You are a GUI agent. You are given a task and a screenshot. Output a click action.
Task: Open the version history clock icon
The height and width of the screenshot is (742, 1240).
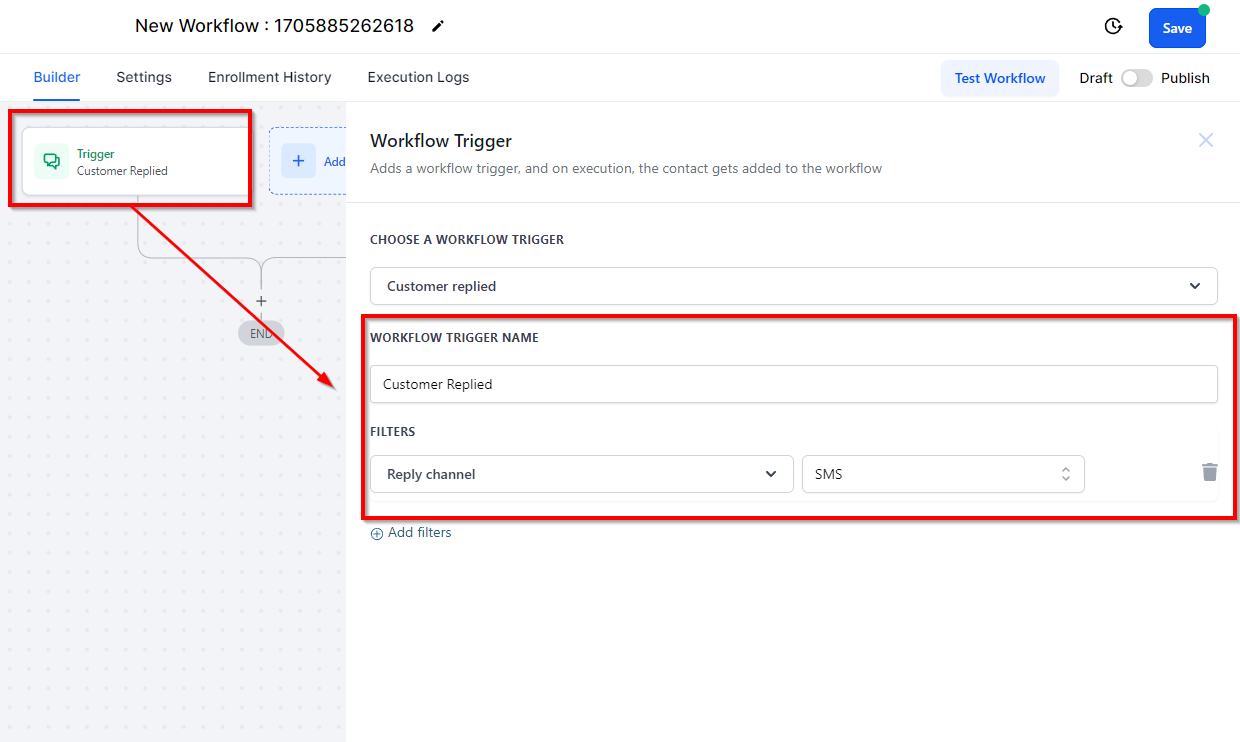[x=1113, y=27]
